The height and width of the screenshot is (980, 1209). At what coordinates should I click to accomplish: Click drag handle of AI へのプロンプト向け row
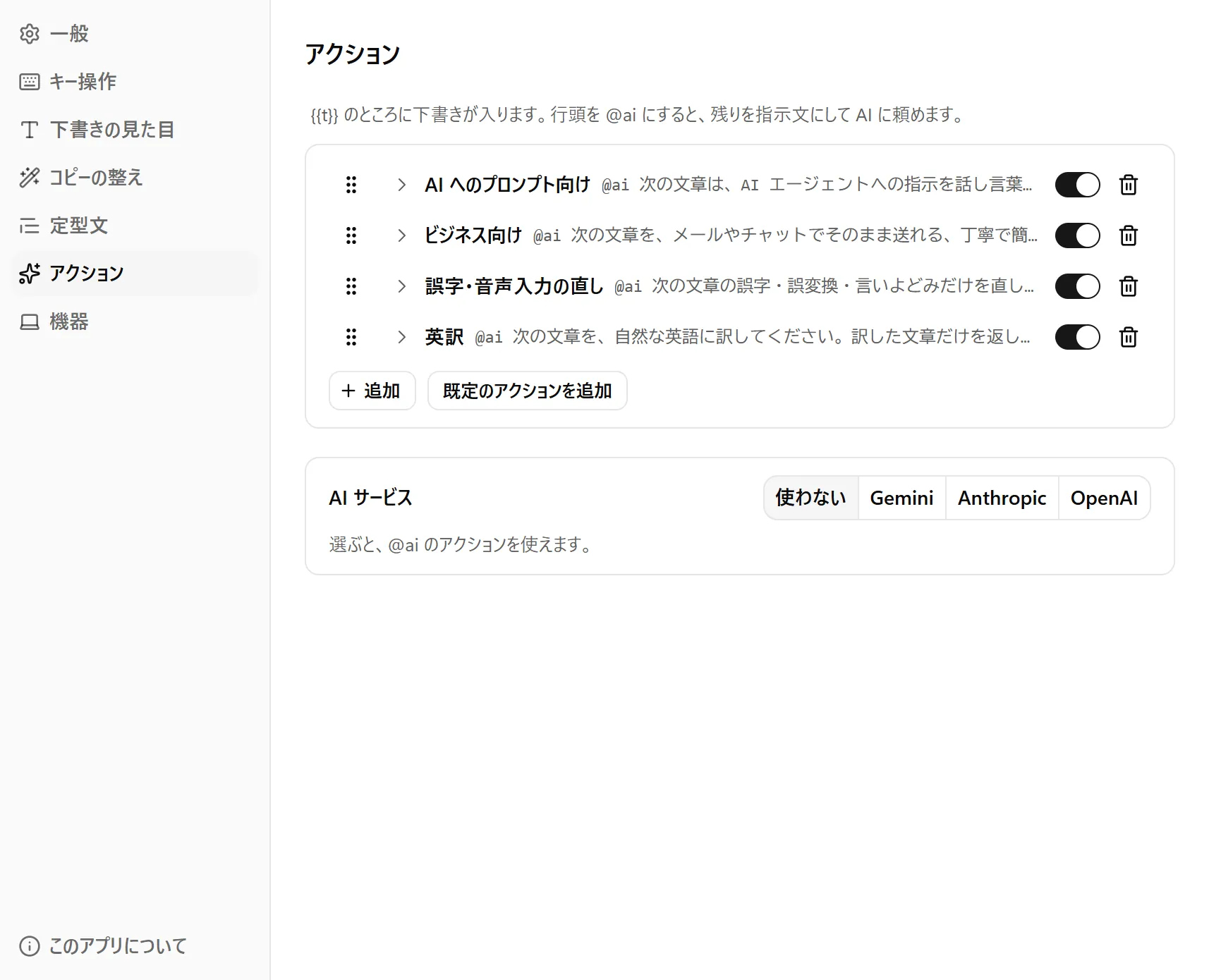(x=351, y=185)
